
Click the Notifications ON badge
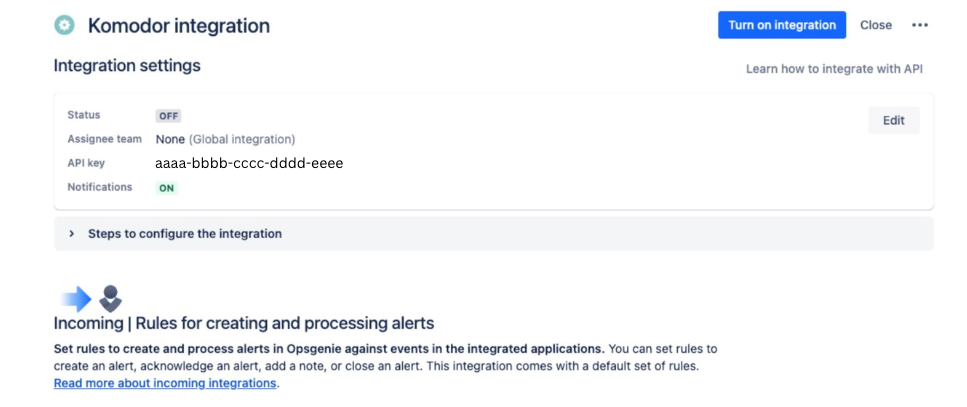click(x=167, y=188)
